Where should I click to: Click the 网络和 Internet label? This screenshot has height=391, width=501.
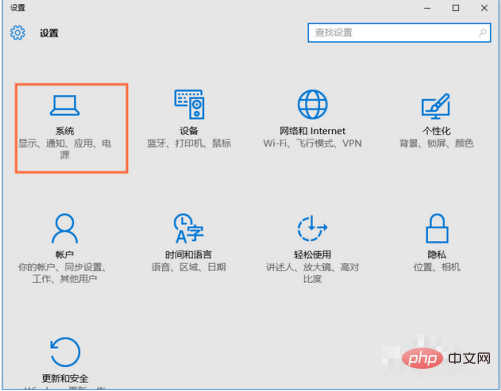coord(312,131)
